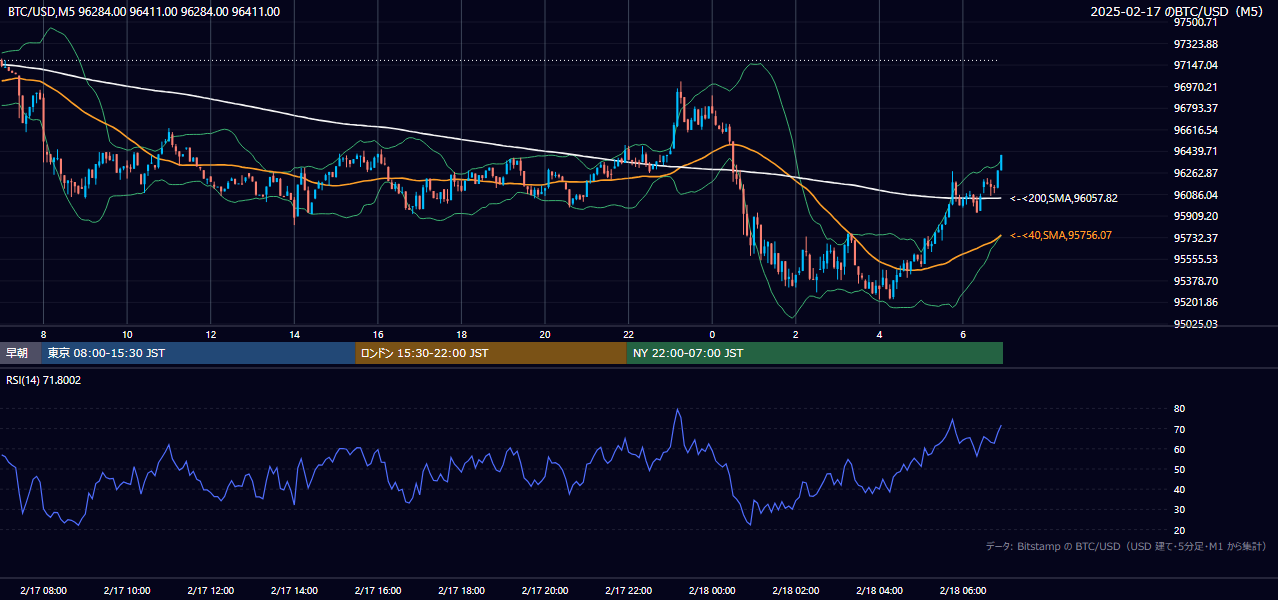Click the BTC/USD,M5 OHLC header text
The height and width of the screenshot is (600, 1278).
click(144, 12)
